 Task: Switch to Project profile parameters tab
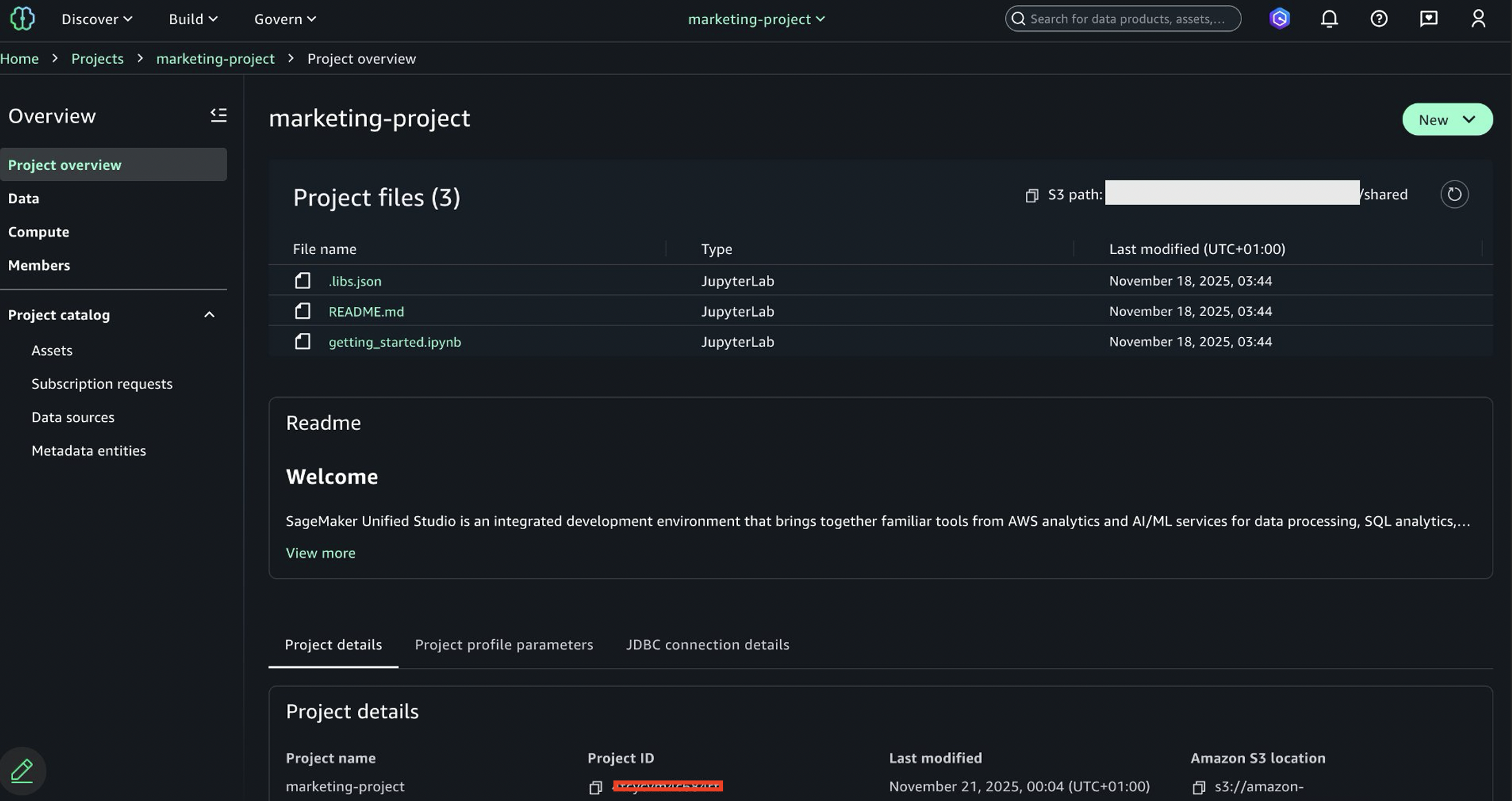(503, 645)
